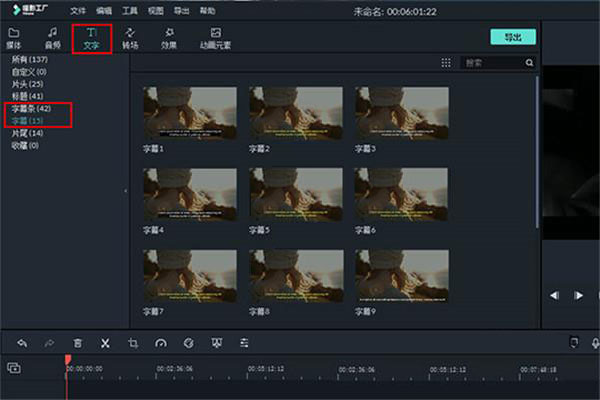Screen dimensions: 600x400
Task: Open the 帮助 menu
Action: [207, 11]
